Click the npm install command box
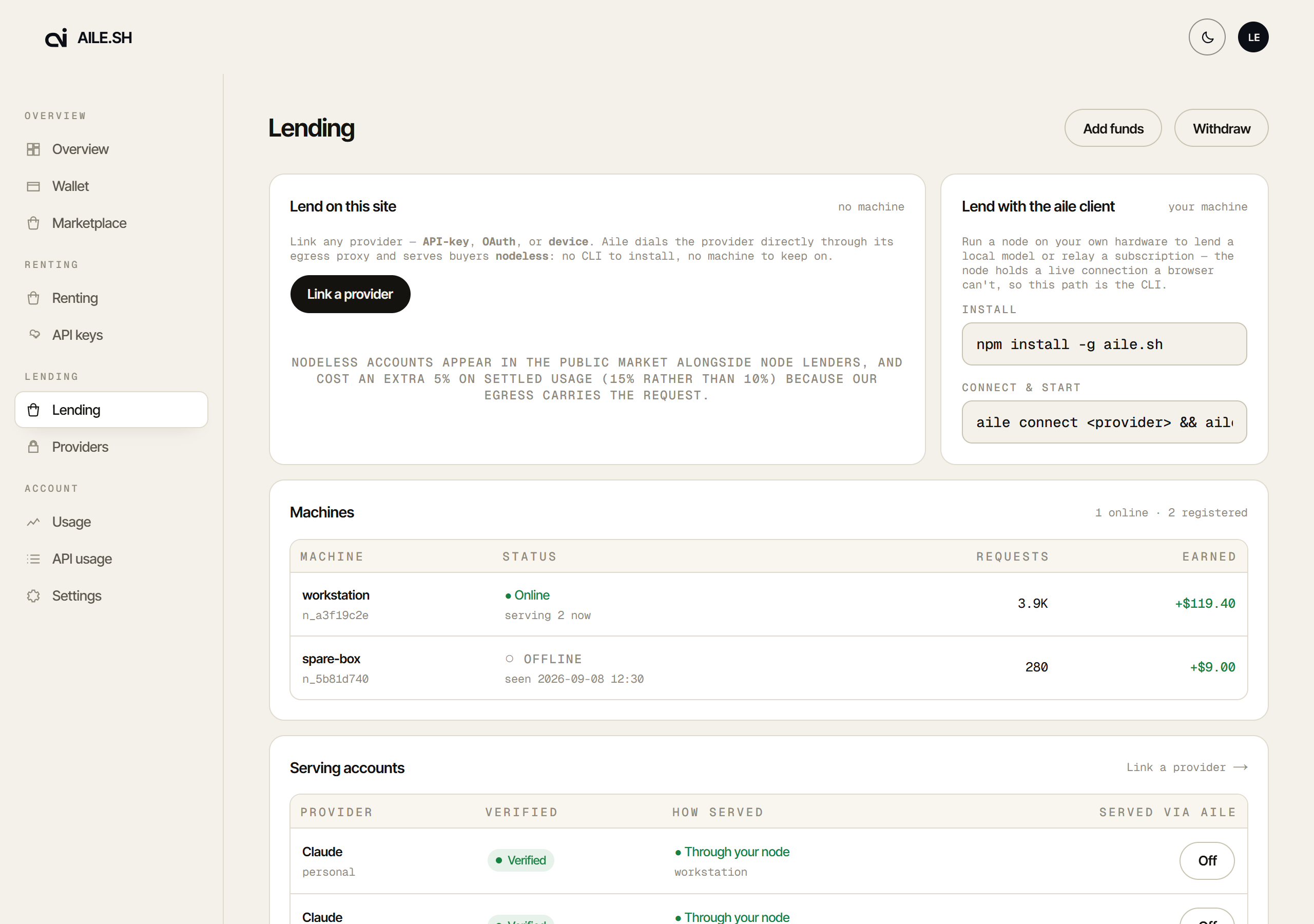This screenshot has height=924, width=1314. (1104, 344)
